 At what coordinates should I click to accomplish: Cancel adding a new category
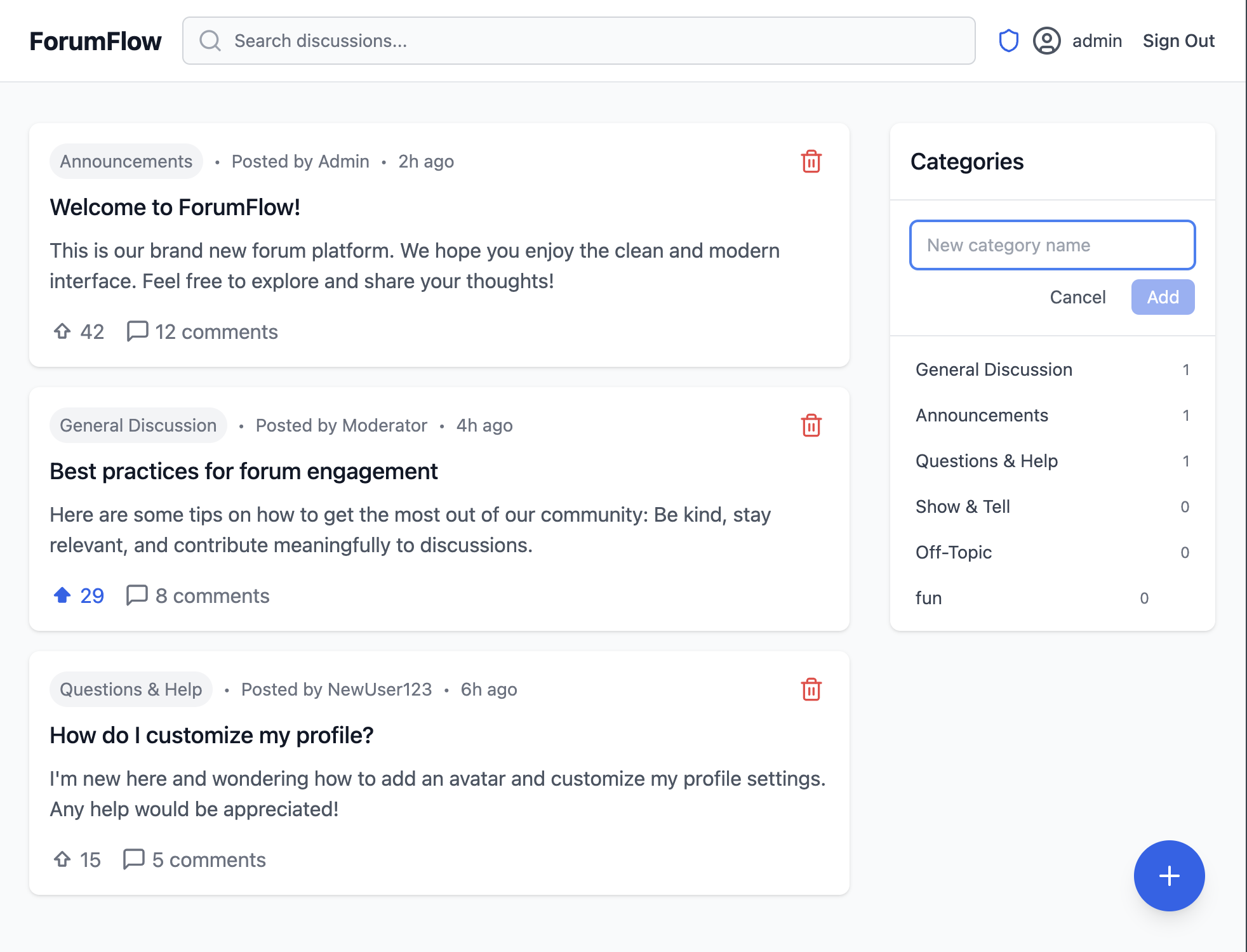(1077, 297)
